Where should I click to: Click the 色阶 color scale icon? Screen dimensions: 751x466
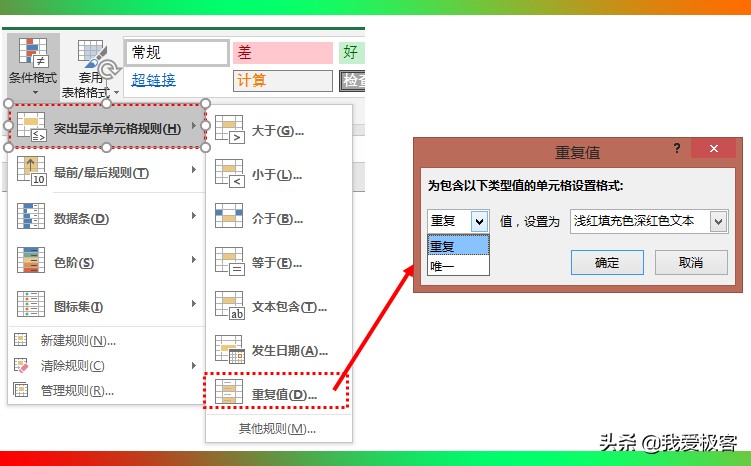[x=31, y=260]
